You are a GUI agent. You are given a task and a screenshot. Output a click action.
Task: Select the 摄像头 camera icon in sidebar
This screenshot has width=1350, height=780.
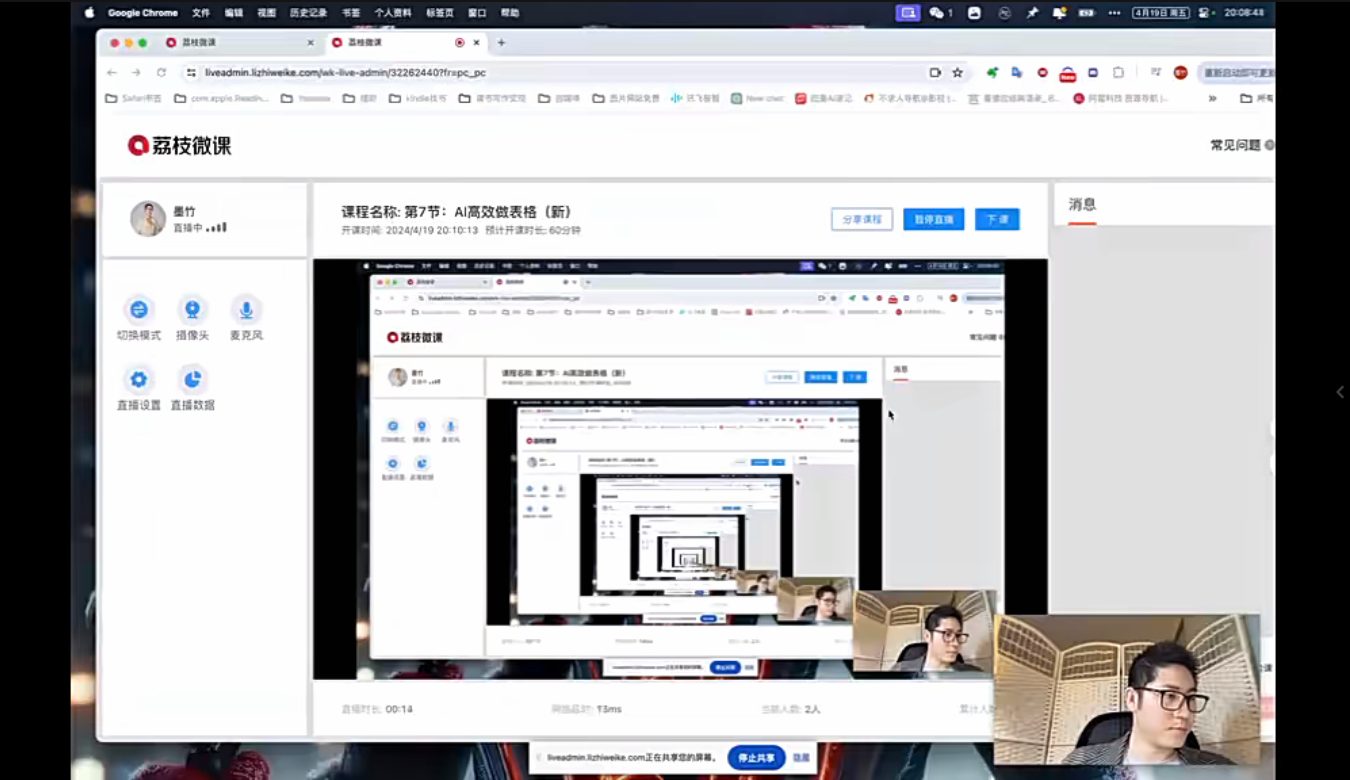click(x=192, y=309)
